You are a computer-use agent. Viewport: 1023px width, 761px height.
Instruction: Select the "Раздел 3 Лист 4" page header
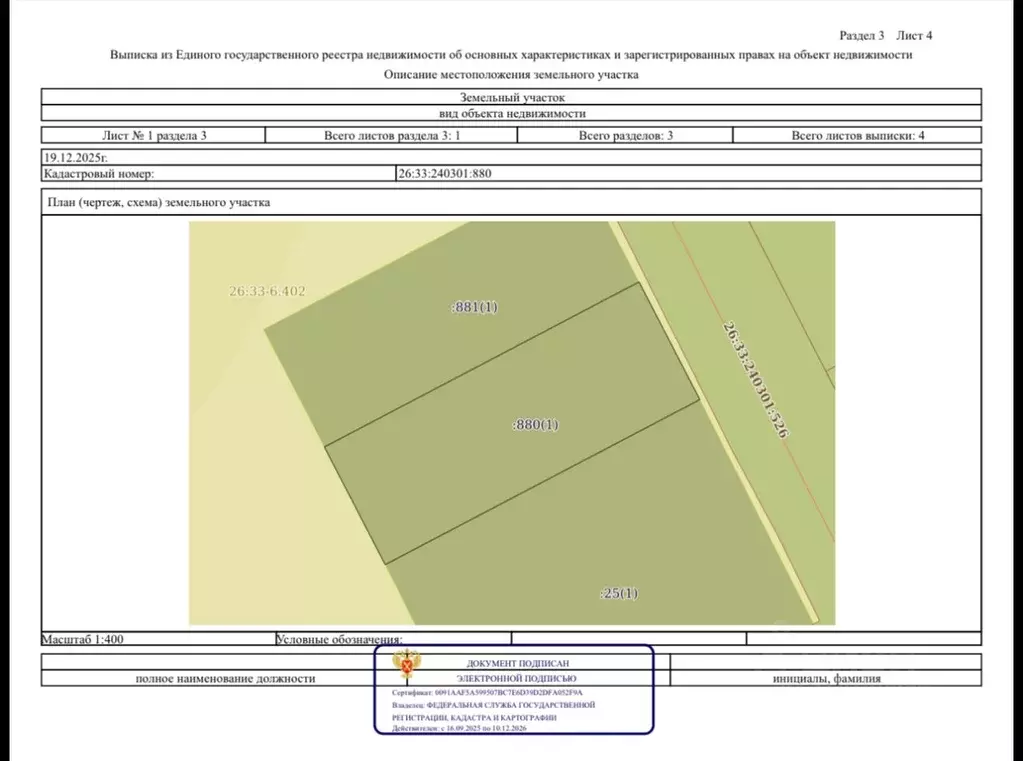(x=885, y=35)
